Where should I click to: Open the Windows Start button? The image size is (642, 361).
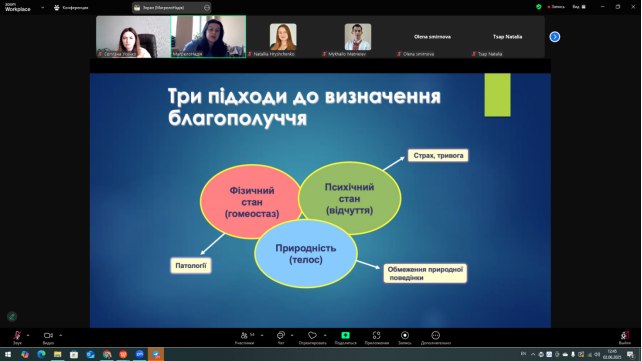coord(8,354)
